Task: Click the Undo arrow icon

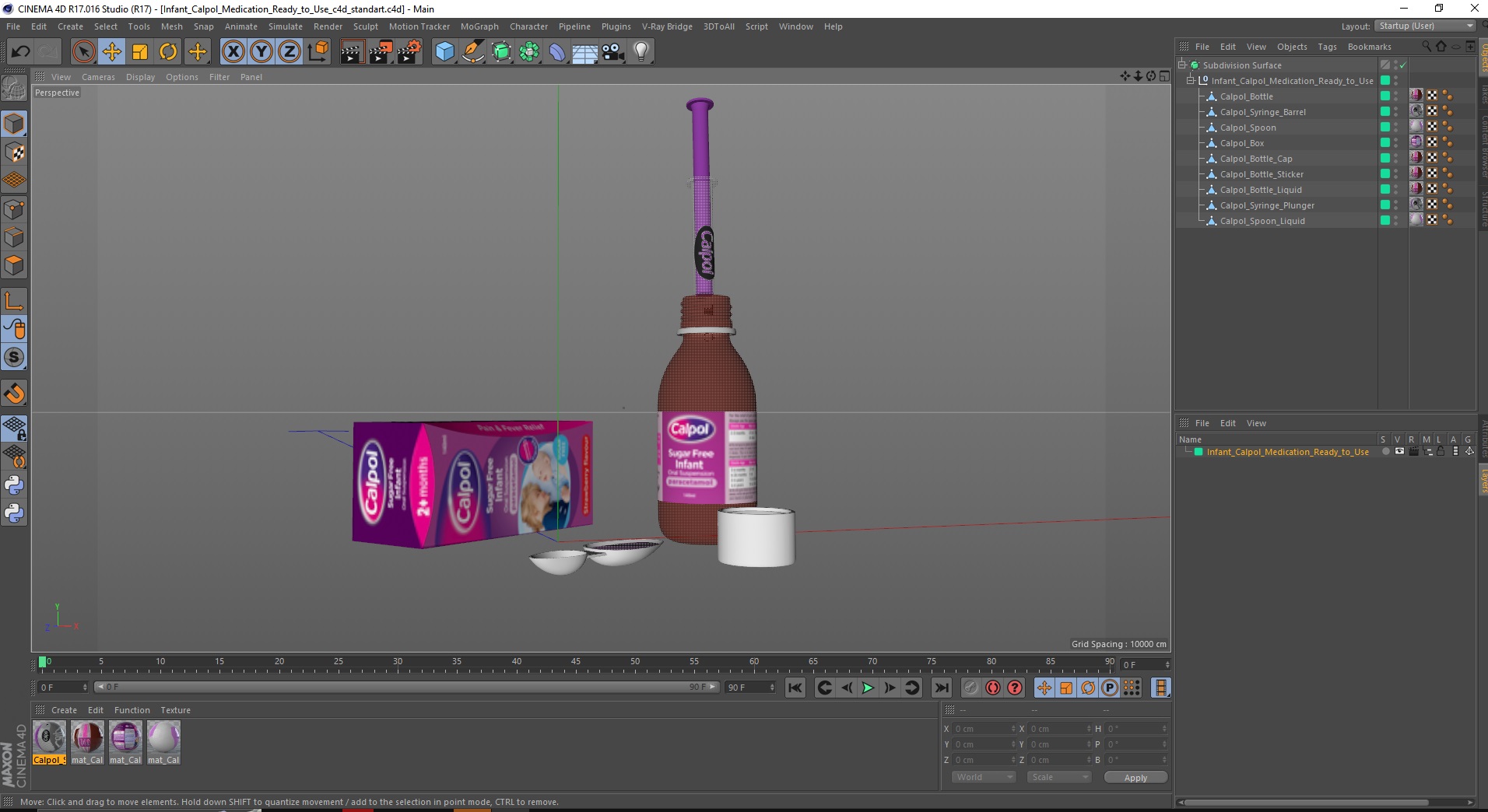Action: pos(20,52)
